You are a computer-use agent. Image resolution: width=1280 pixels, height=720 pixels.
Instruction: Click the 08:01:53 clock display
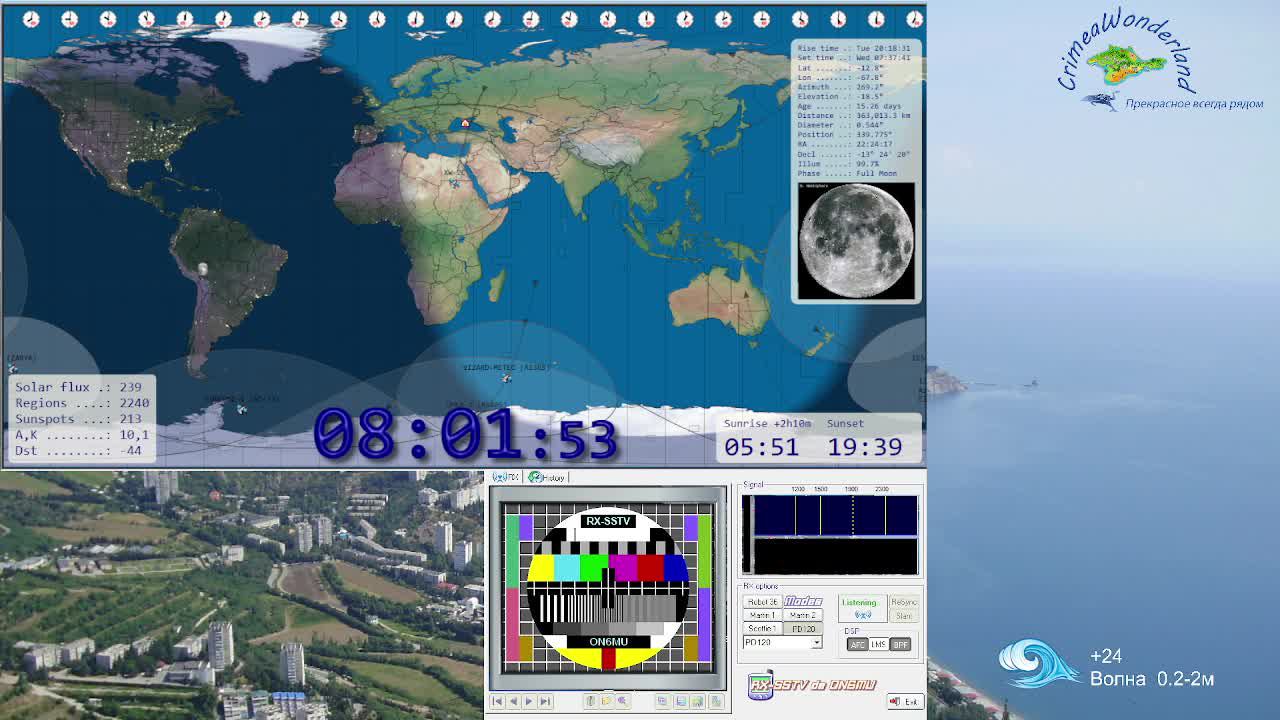[x=465, y=435]
